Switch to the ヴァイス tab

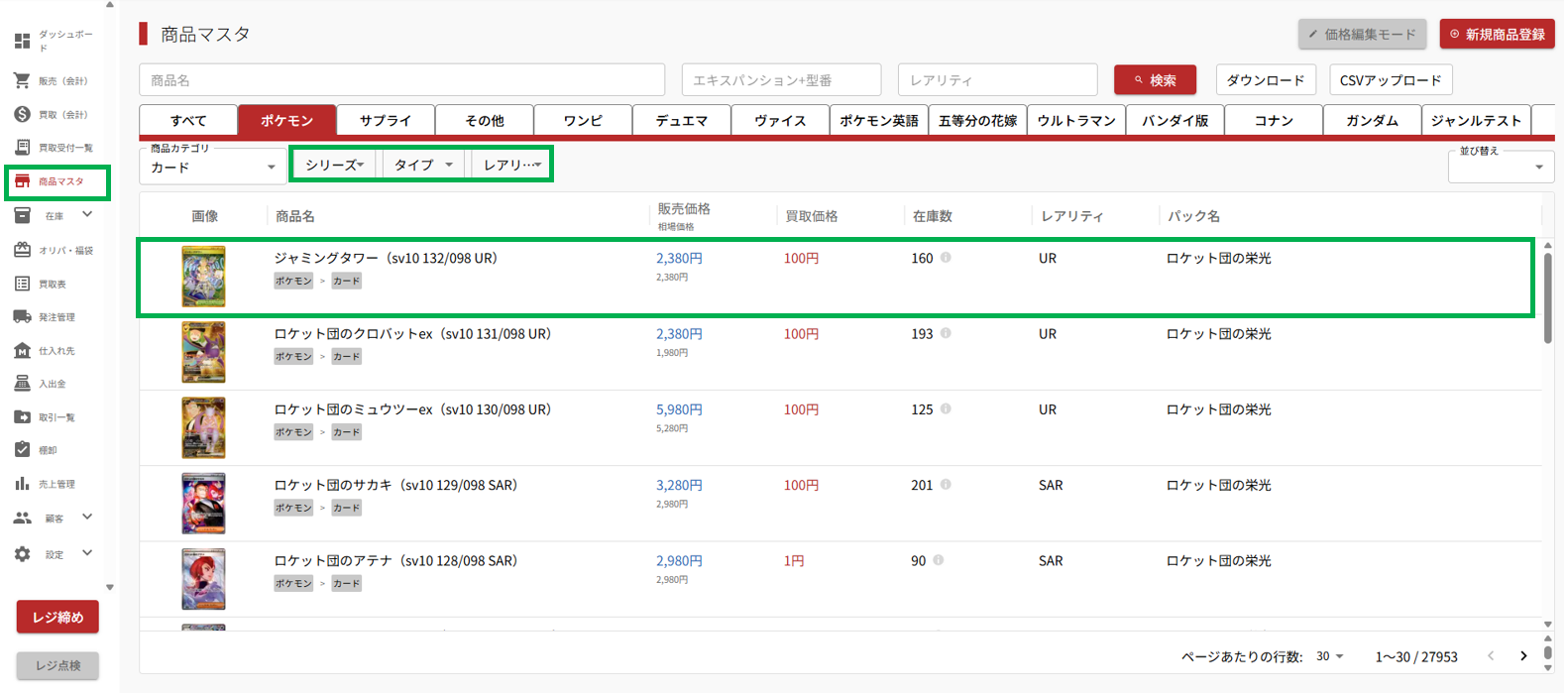[780, 120]
